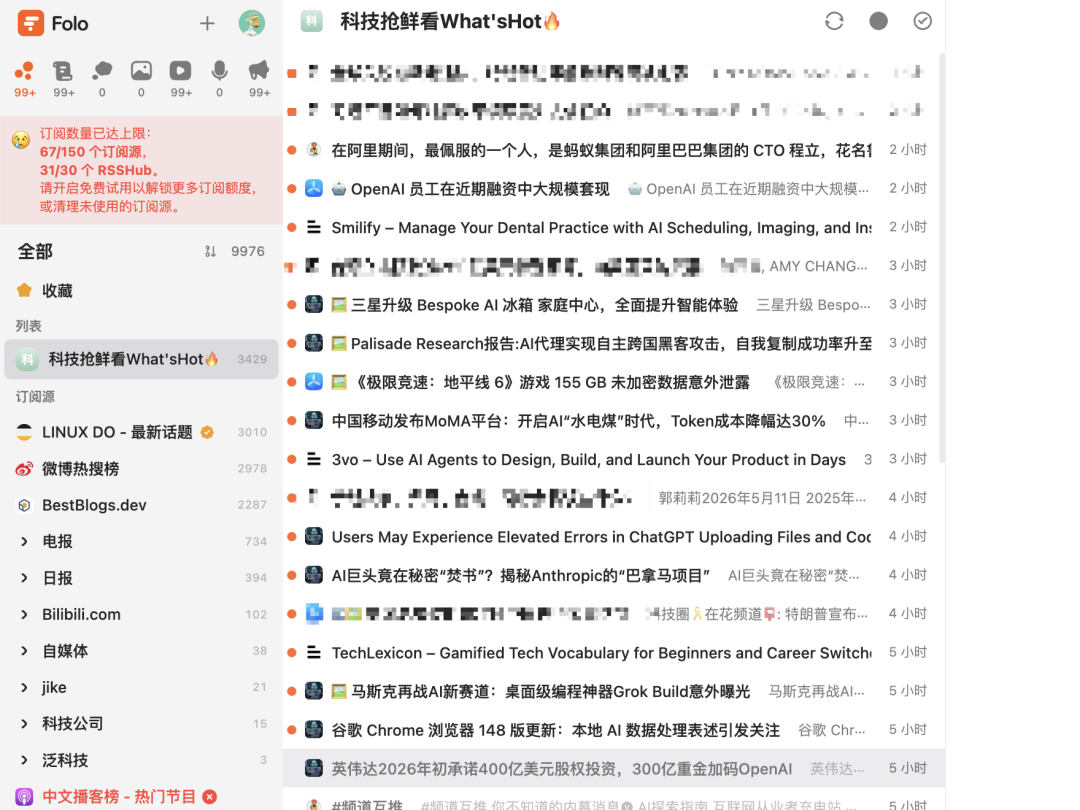1080x810 pixels.
Task: Open the user avatar profile
Action: 252,23
